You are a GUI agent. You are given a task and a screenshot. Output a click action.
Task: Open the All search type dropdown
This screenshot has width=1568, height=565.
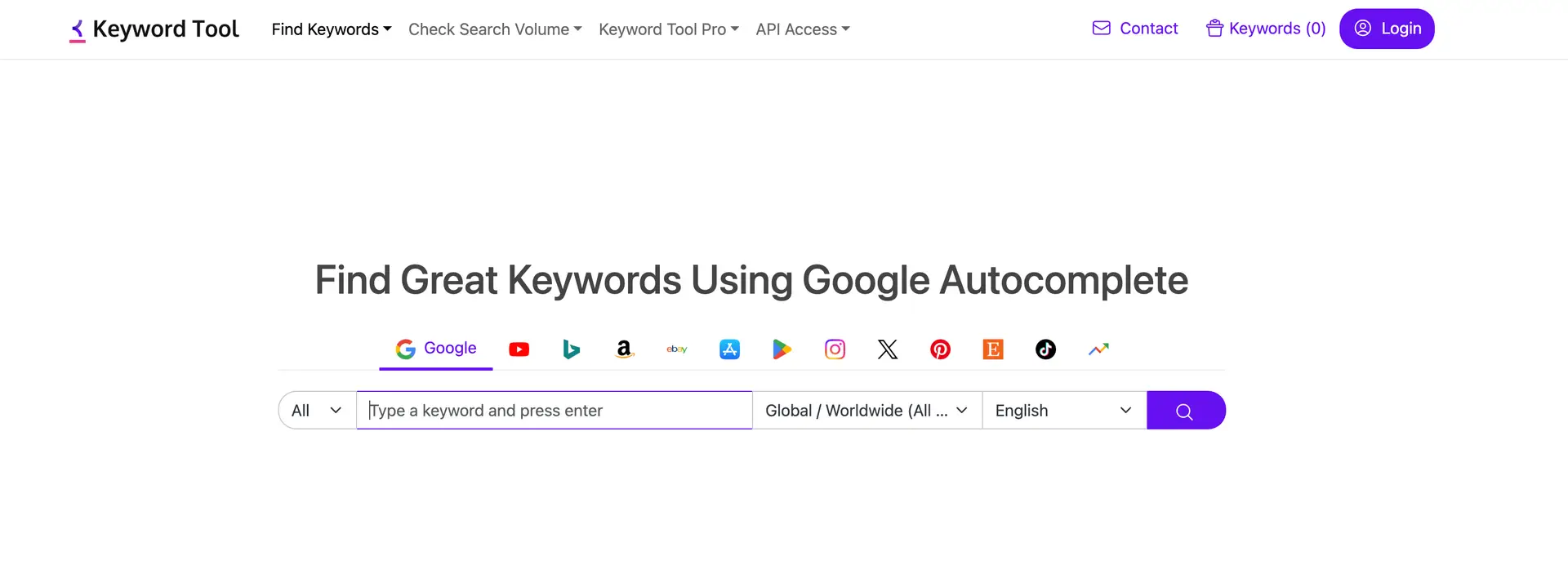[317, 410]
